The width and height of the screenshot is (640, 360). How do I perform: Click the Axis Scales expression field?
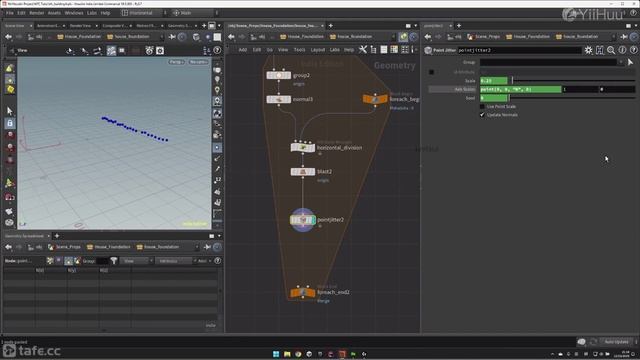(x=520, y=89)
